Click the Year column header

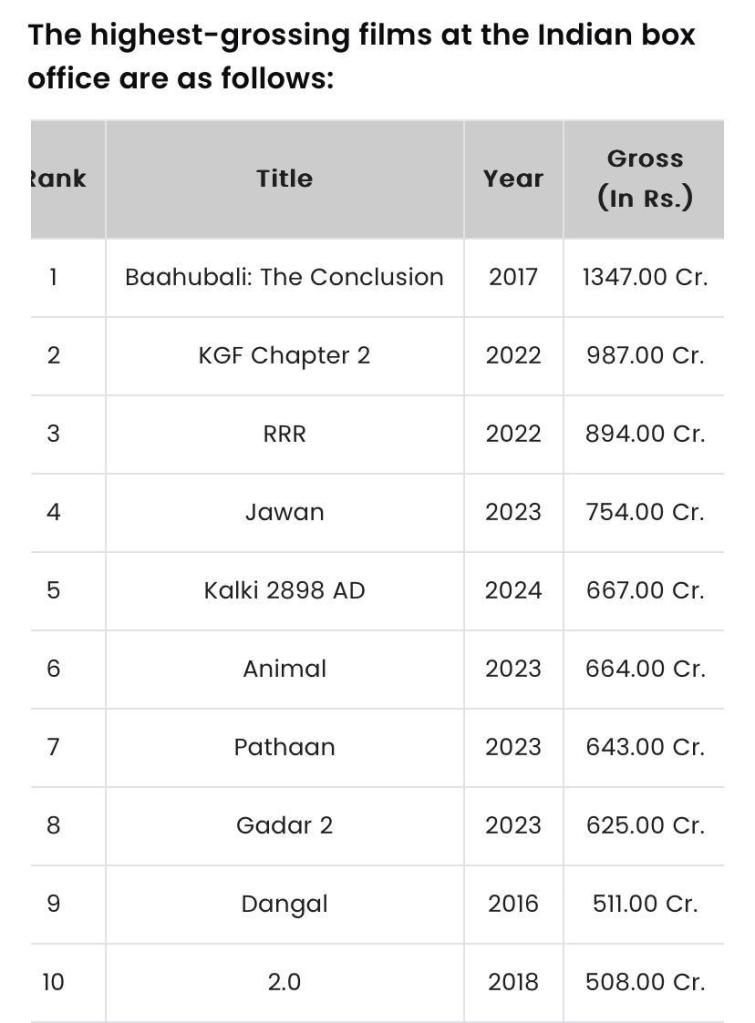point(513,179)
